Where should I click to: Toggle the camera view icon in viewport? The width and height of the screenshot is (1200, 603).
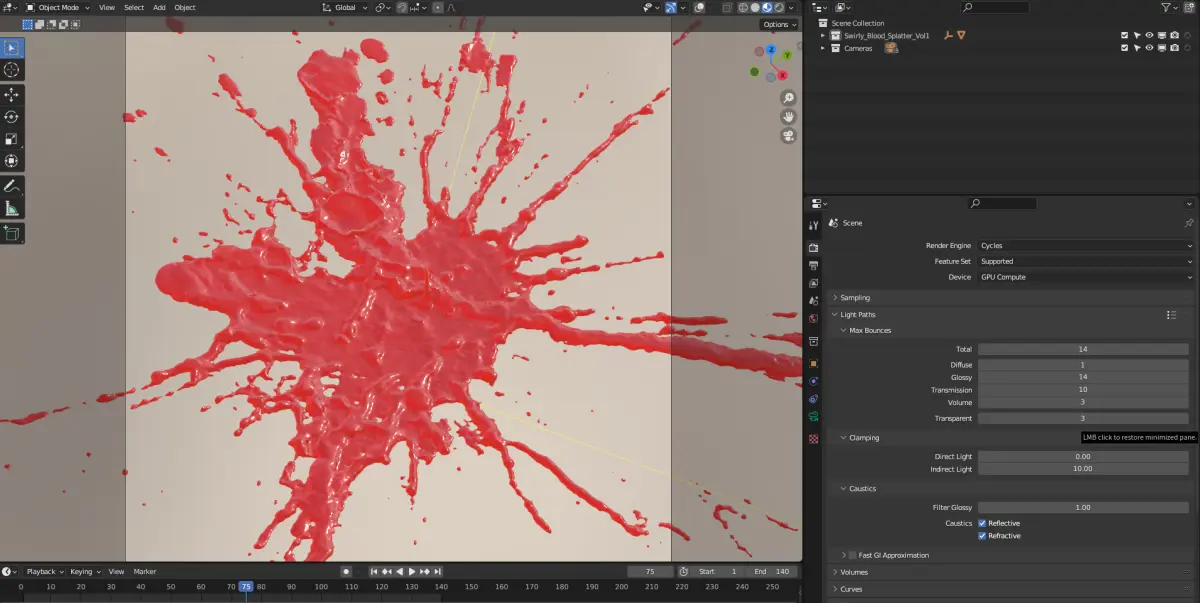pos(788,136)
